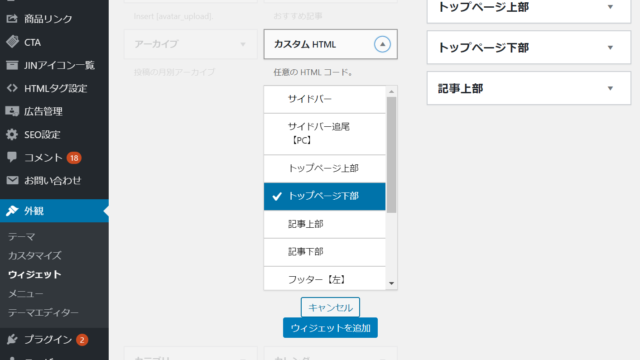This screenshot has width=640, height=360.
Task: Collapse the カスタム HTML widget arrow
Action: (x=382, y=44)
